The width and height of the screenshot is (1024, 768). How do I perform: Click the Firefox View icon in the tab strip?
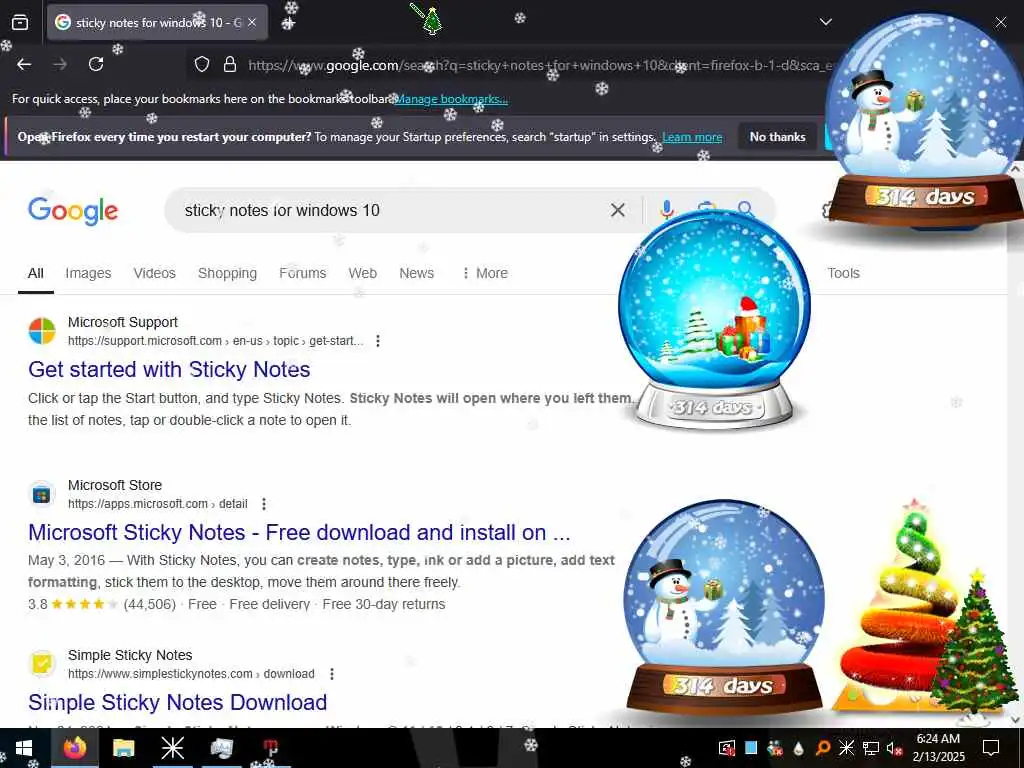[x=20, y=23]
